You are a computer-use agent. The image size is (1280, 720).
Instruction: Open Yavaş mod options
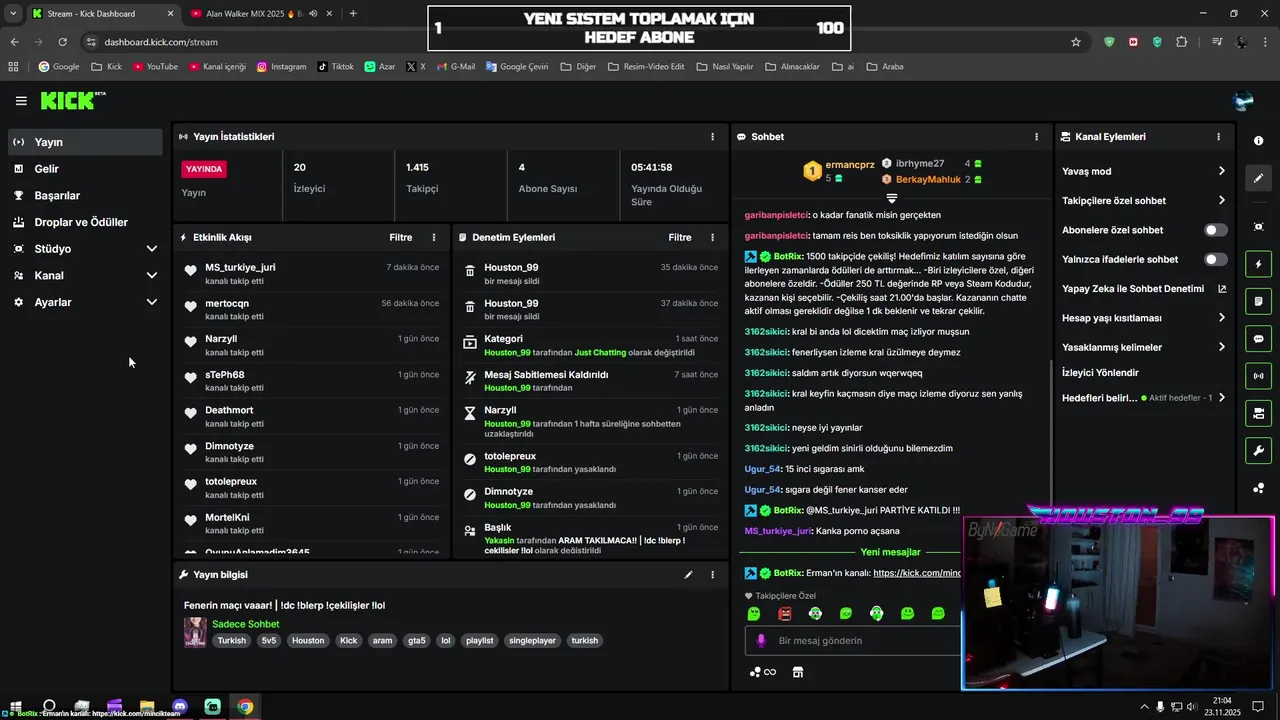pyautogui.click(x=1144, y=172)
